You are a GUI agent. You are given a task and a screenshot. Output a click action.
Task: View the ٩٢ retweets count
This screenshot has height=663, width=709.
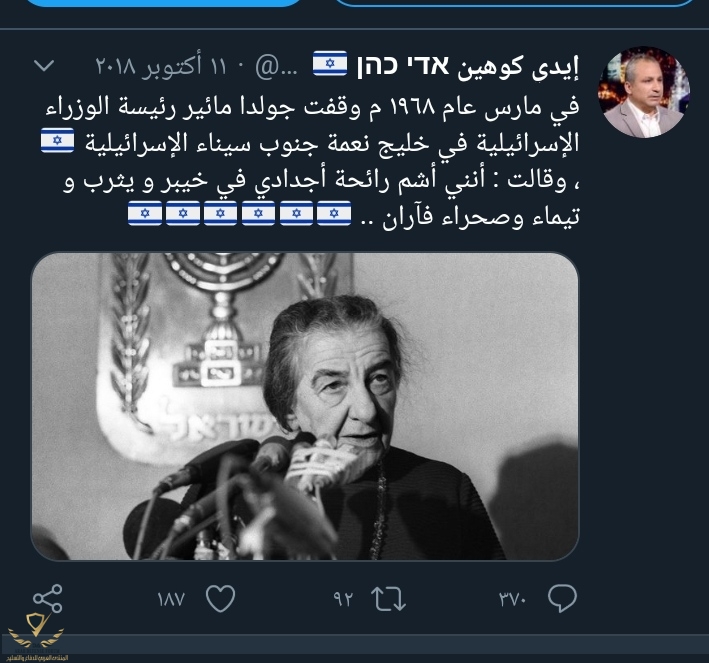pos(343,599)
